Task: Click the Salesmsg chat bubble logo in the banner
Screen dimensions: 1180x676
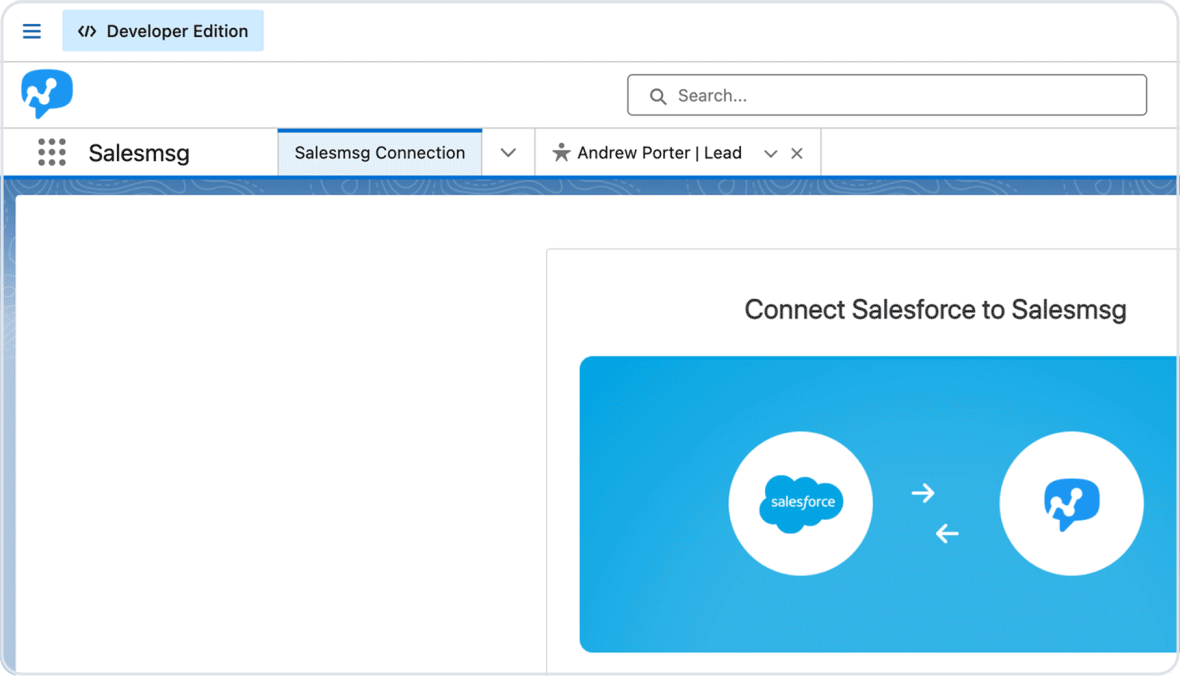Action: click(1071, 503)
